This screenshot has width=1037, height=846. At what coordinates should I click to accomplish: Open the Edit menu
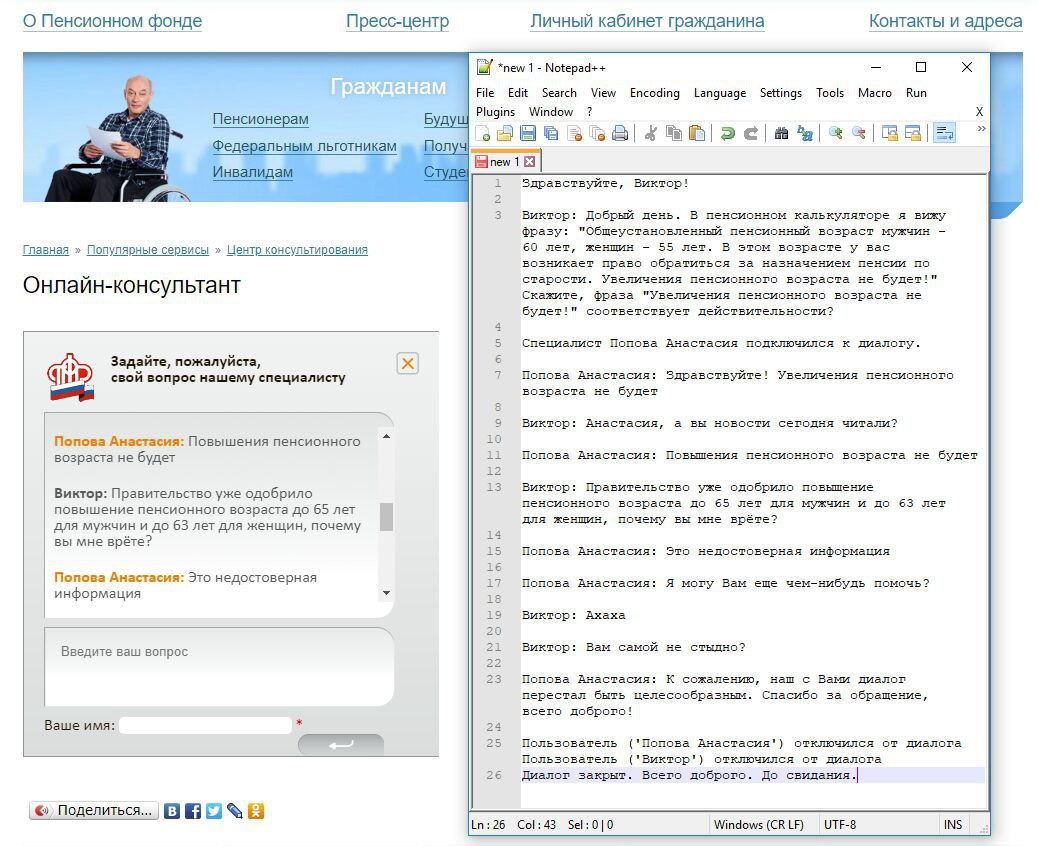[x=518, y=93]
